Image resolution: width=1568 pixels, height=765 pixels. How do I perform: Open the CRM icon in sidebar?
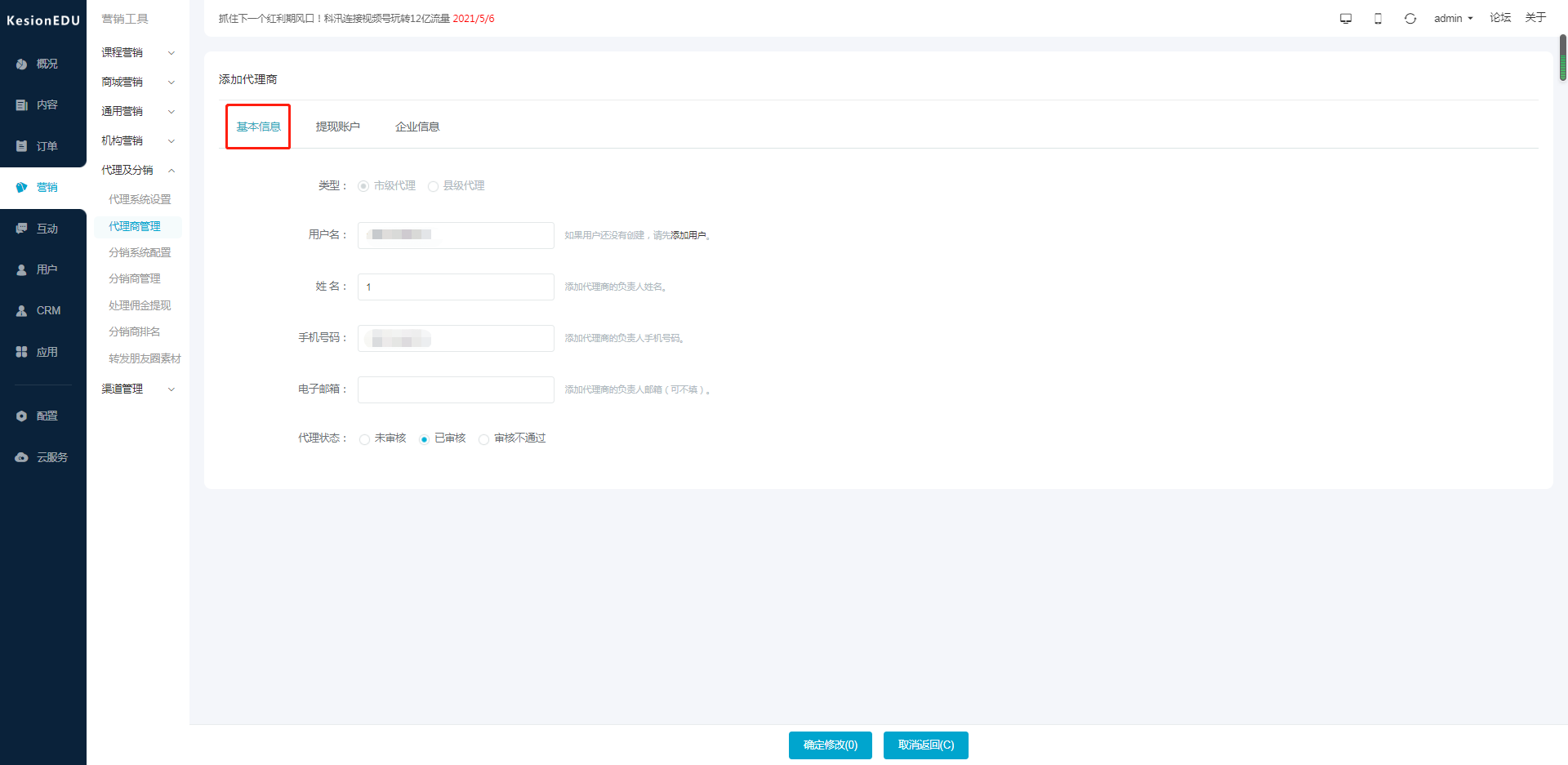tap(21, 310)
